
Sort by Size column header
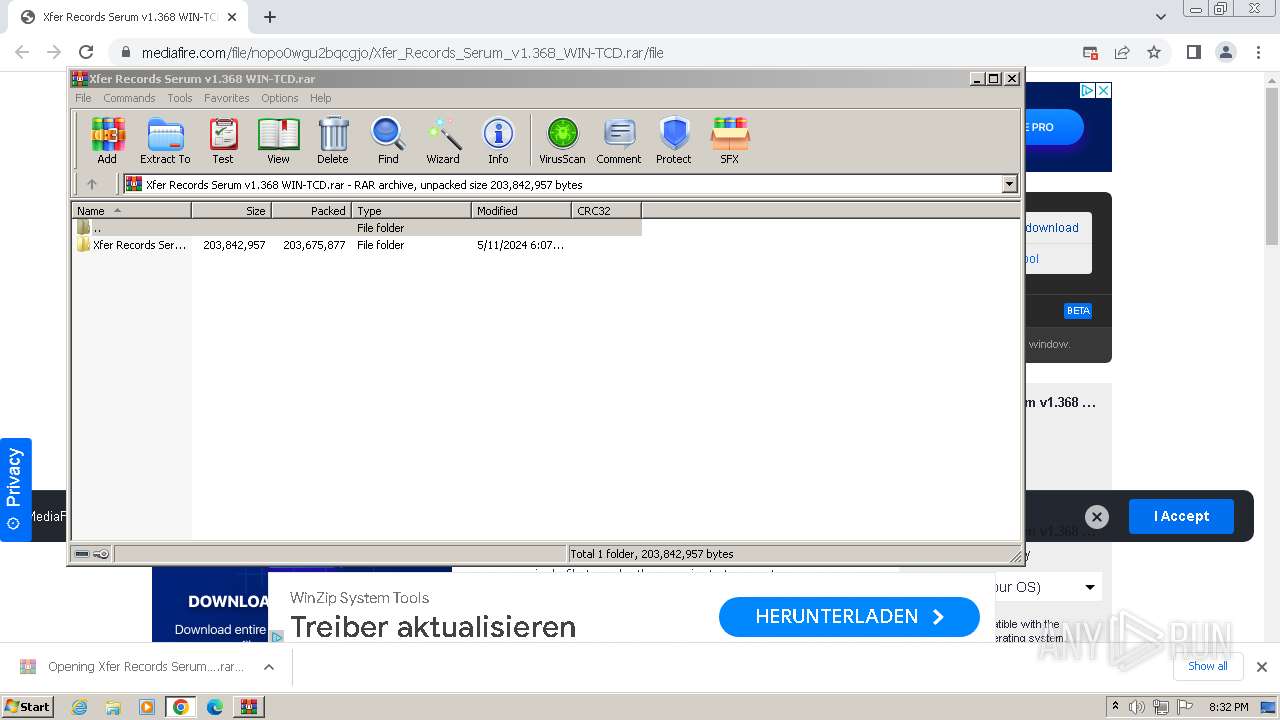231,210
